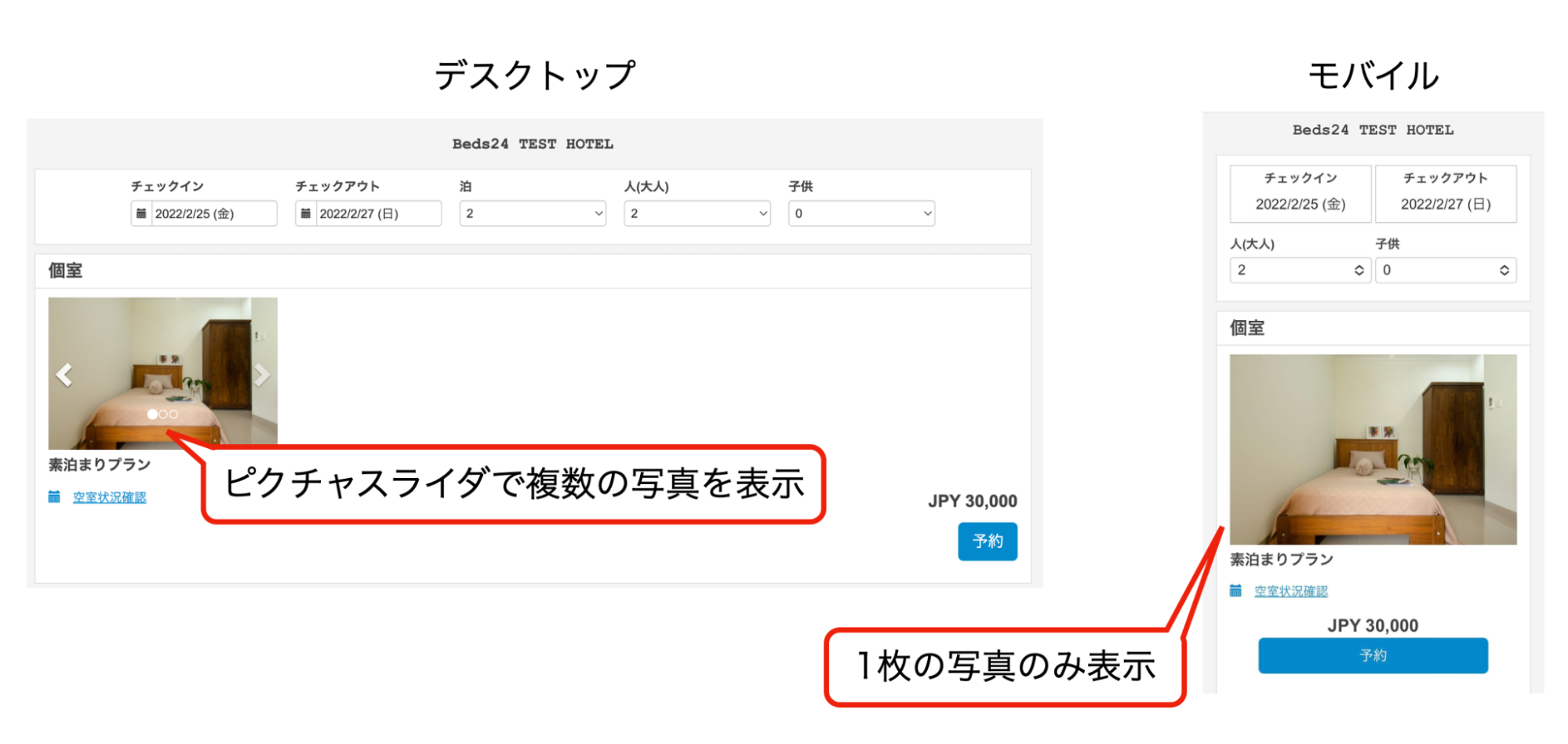Open the mobile 子供 children selector

click(x=1445, y=270)
